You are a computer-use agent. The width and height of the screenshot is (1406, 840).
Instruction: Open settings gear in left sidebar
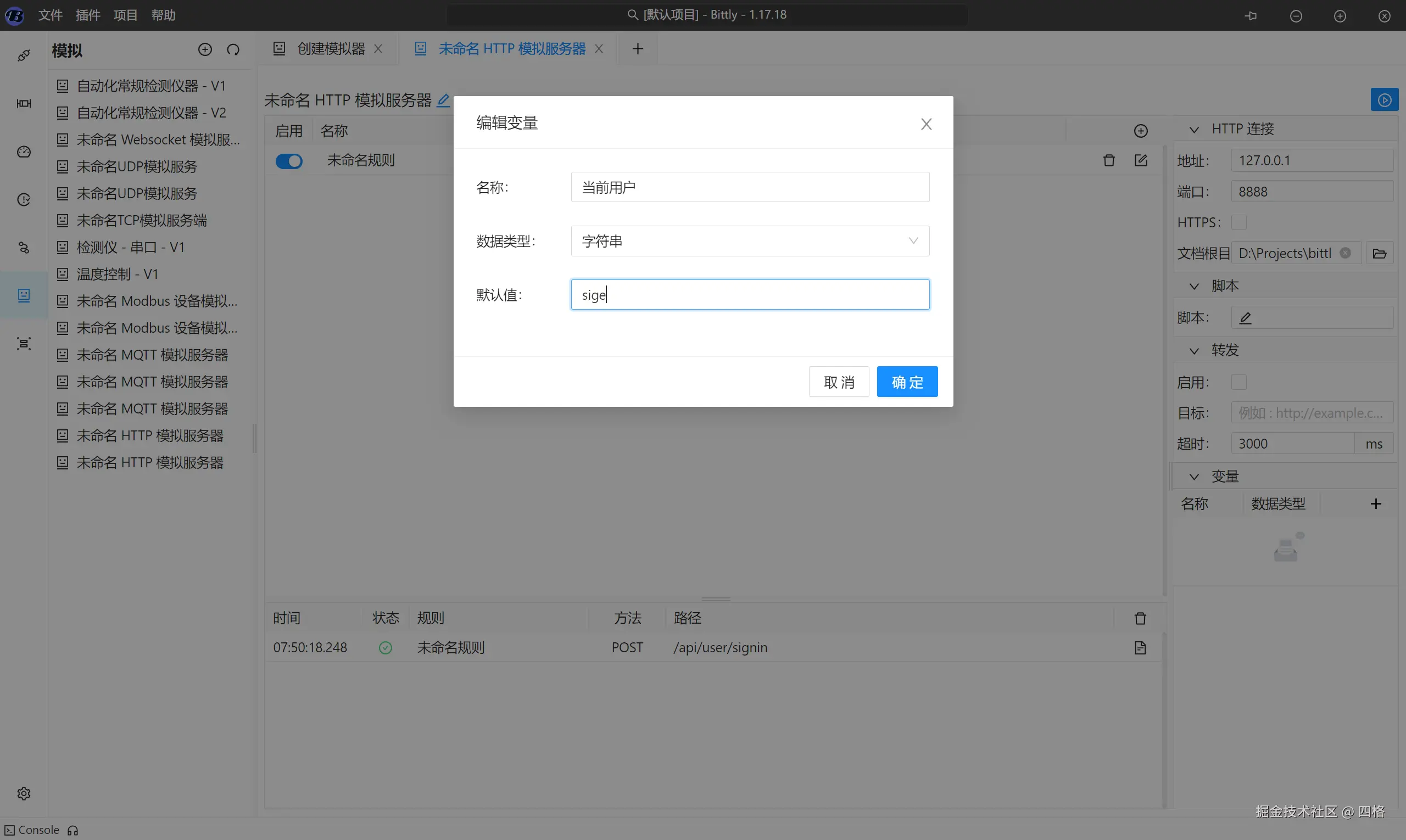click(x=24, y=793)
